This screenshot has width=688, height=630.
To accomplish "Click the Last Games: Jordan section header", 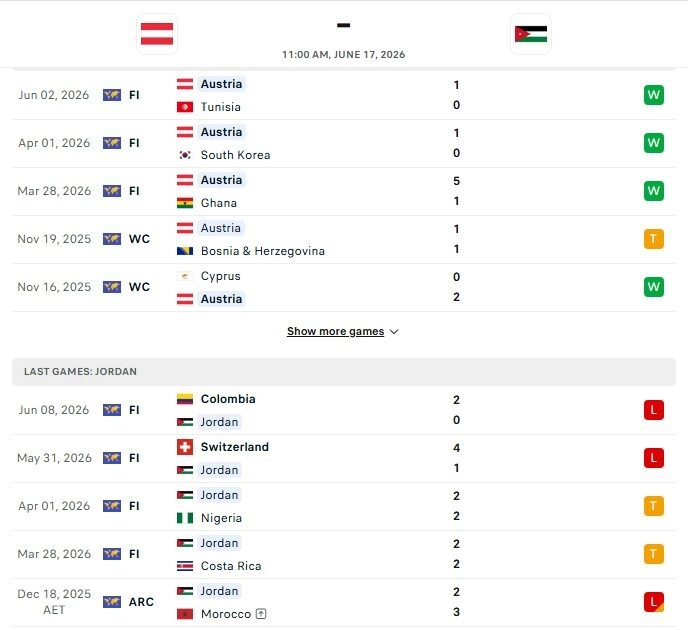I will pos(344,372).
